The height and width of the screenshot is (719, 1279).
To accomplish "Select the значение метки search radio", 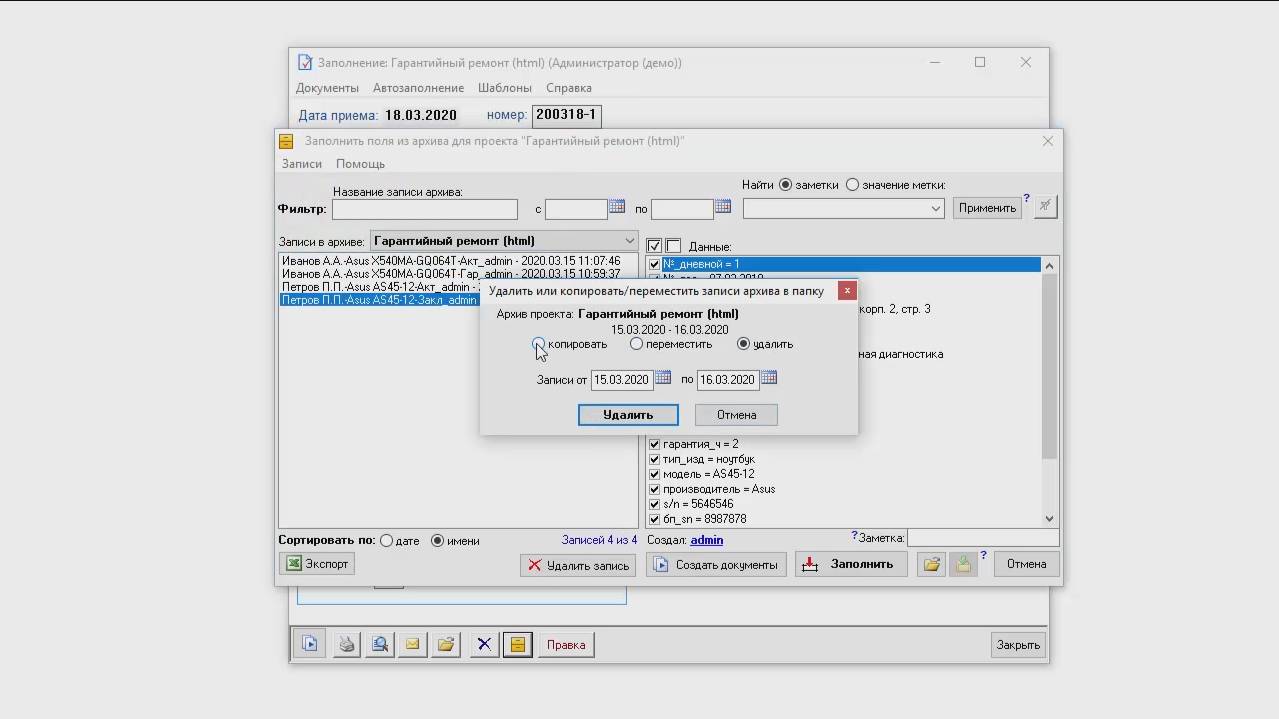I will (x=852, y=185).
